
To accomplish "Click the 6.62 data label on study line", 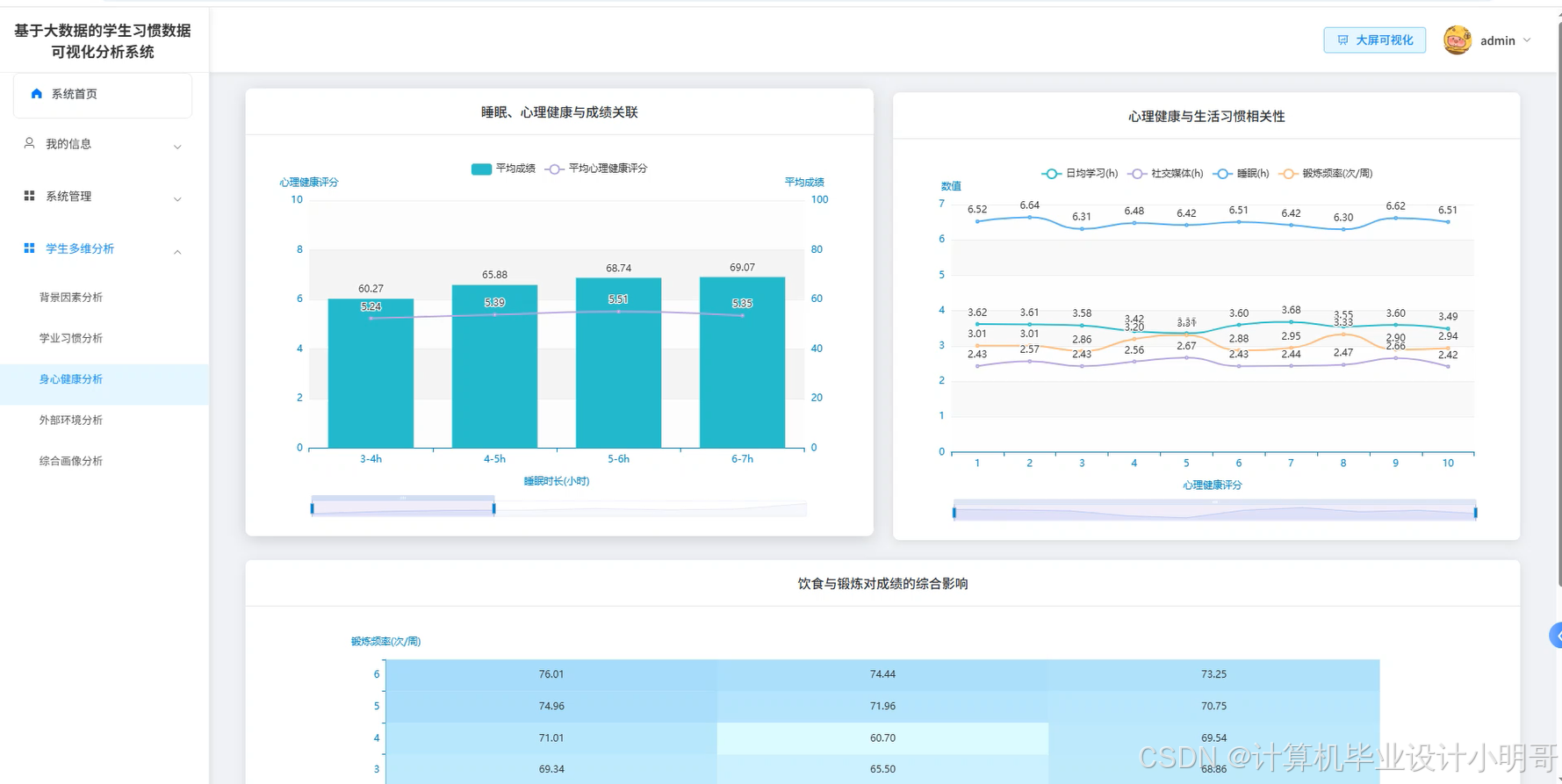I will coord(1395,206).
